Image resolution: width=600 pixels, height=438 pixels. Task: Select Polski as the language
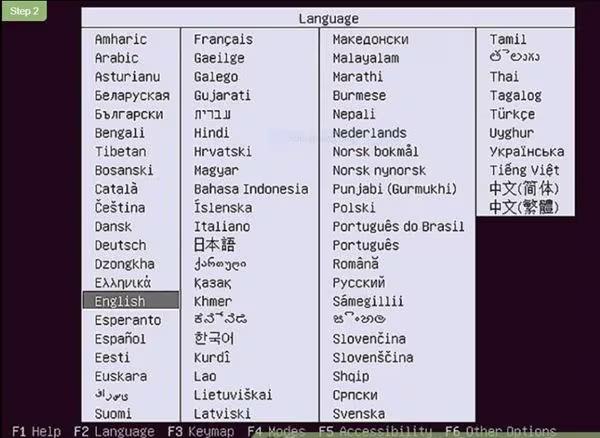pyautogui.click(x=354, y=208)
